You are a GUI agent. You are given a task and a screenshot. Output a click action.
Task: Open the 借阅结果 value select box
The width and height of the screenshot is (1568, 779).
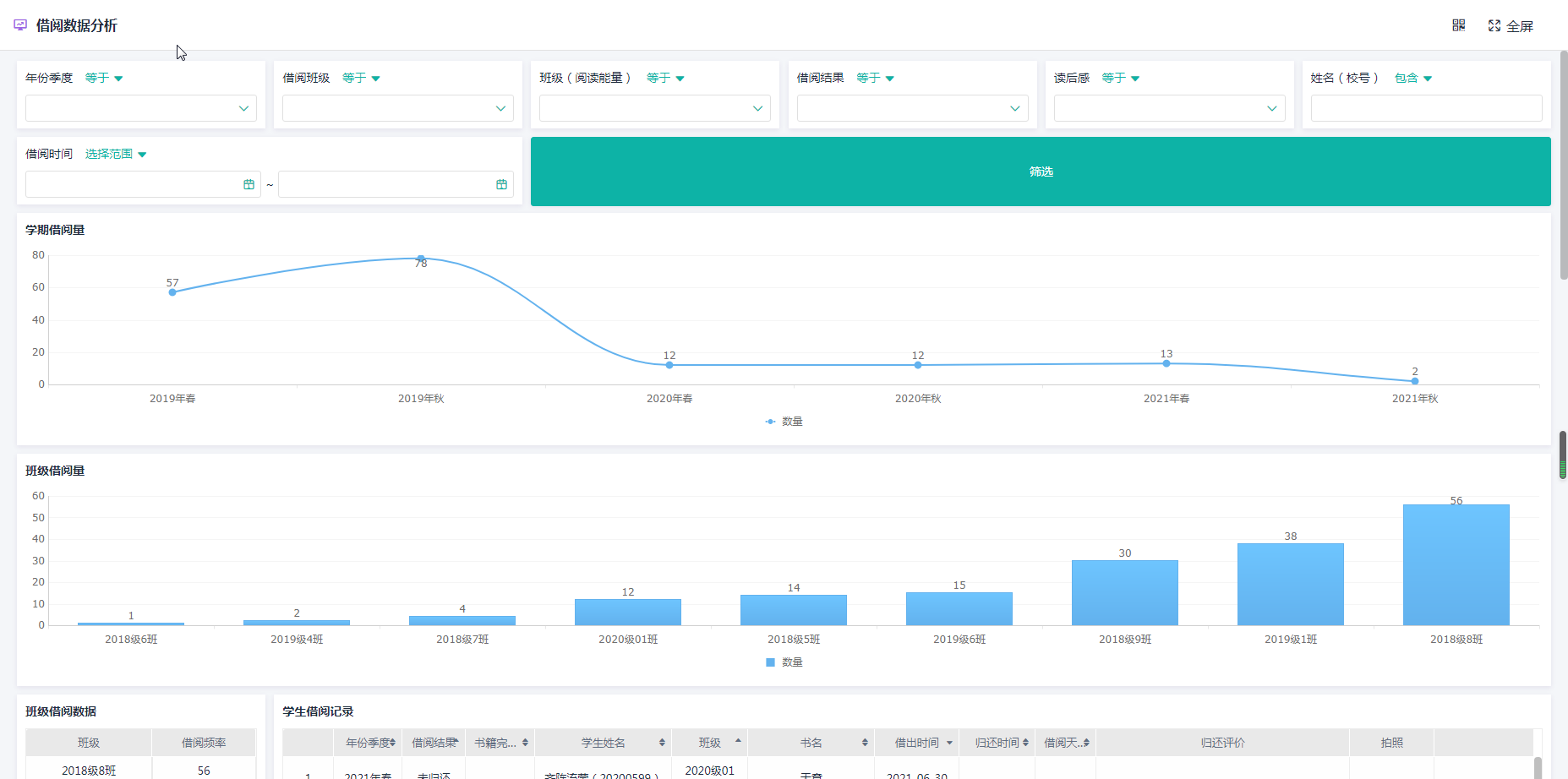click(x=912, y=108)
